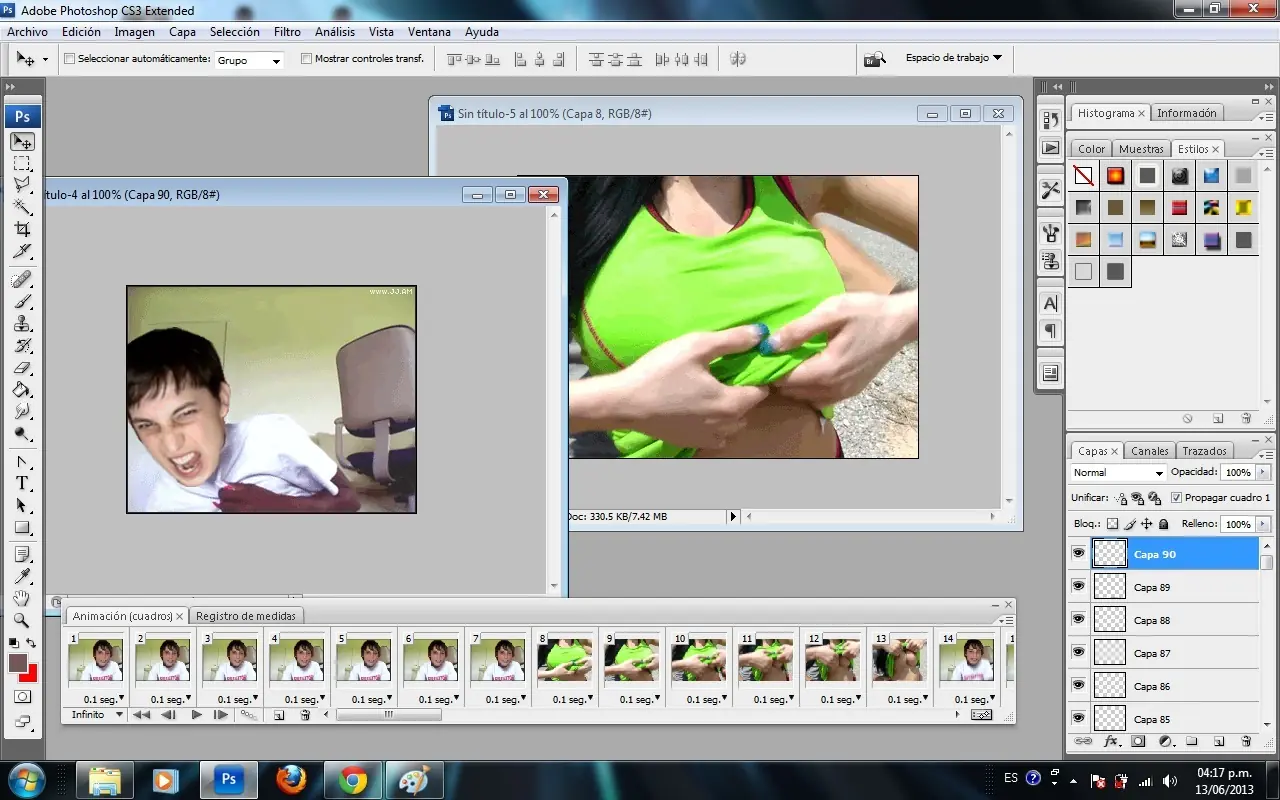
Task: Toggle Quick Mask mode
Action: [x=22, y=697]
